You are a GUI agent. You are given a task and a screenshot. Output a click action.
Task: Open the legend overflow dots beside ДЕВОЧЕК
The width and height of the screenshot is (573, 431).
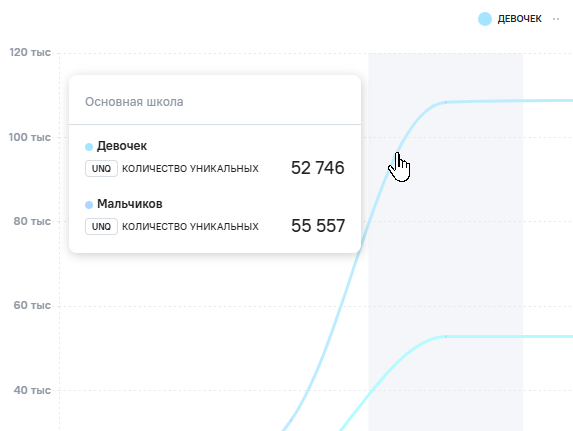point(556,19)
